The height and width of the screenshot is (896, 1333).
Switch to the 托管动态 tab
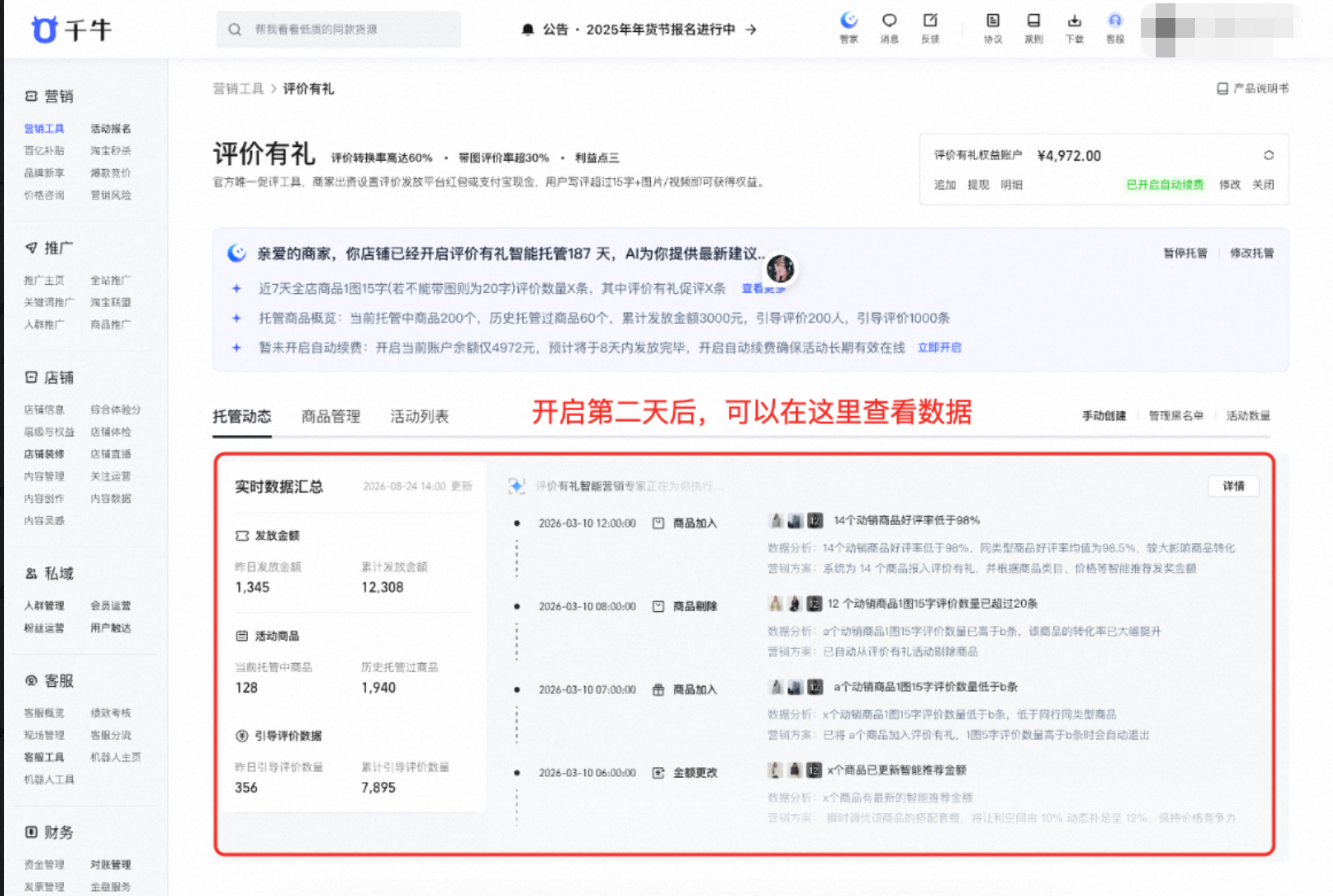pyautogui.click(x=242, y=417)
